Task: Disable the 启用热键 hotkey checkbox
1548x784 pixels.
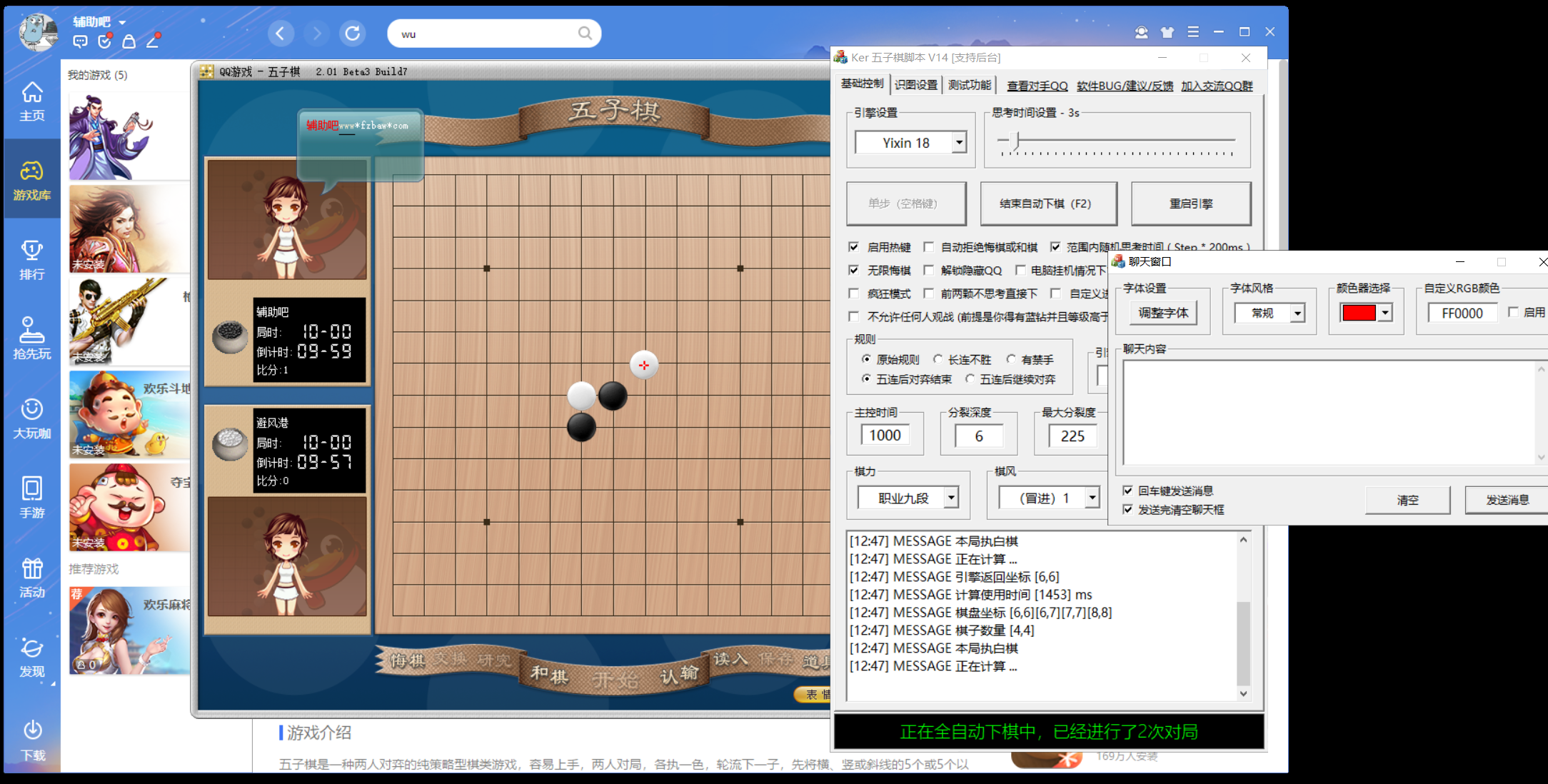Action: point(853,247)
